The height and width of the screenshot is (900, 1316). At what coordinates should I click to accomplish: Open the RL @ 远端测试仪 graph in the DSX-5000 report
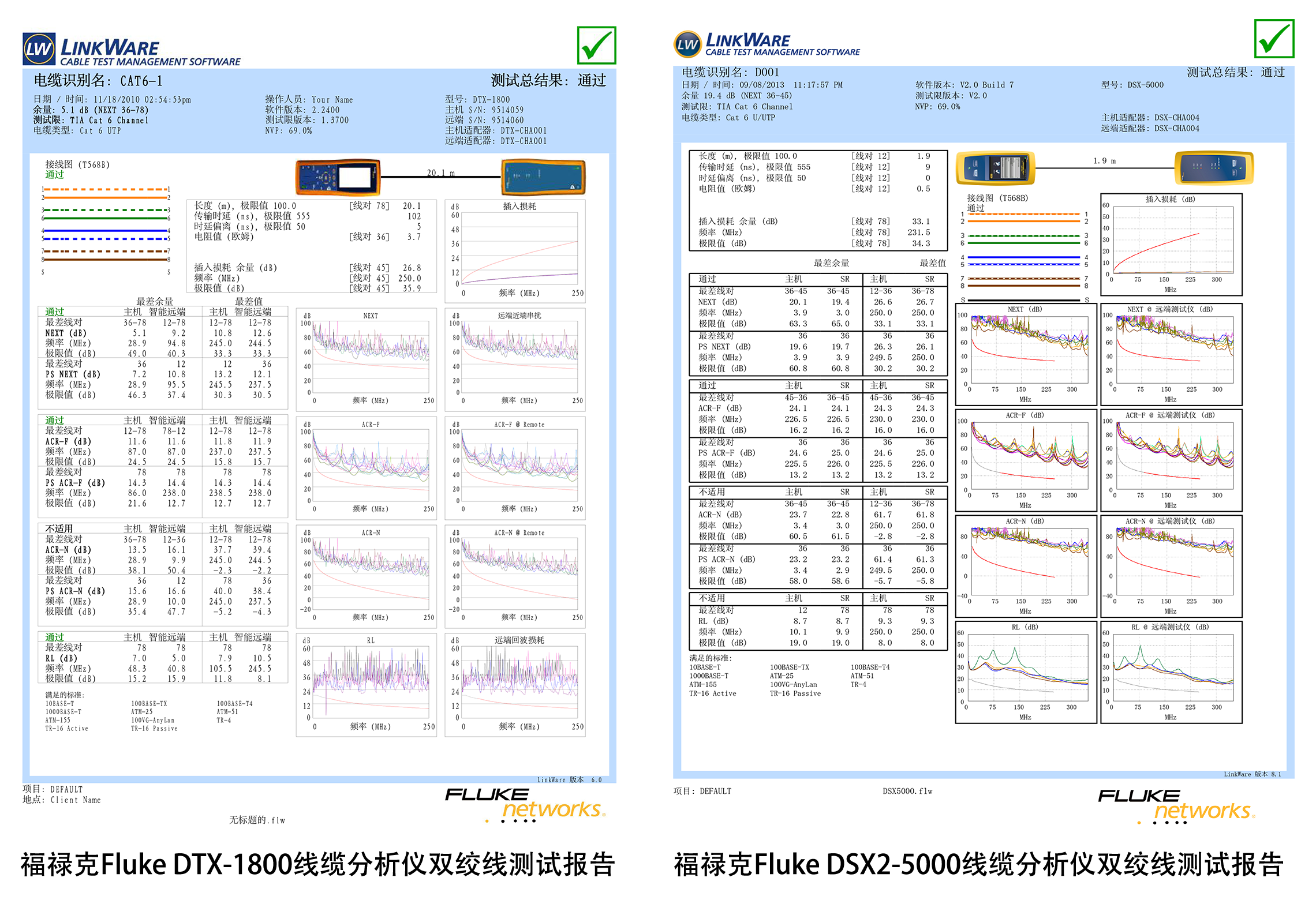[x=1171, y=672]
